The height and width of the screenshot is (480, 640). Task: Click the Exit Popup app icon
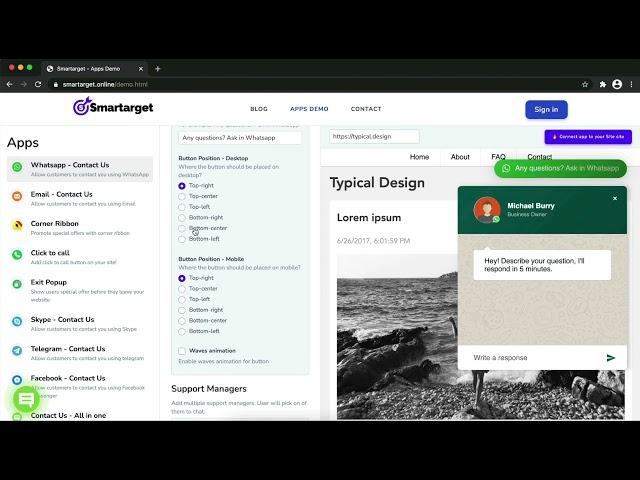(x=17, y=284)
